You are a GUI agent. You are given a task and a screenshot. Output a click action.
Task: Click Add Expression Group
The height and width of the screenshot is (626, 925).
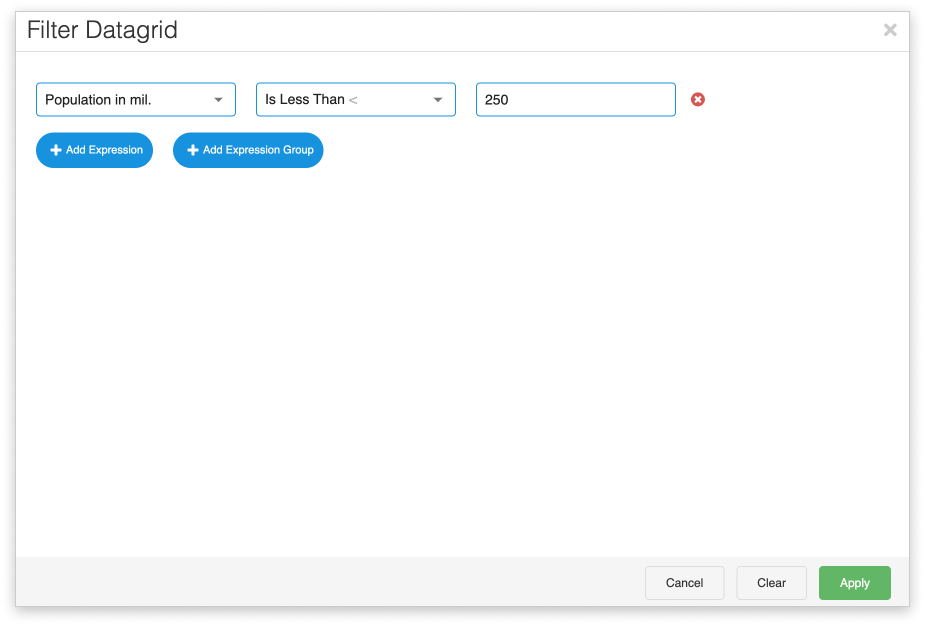click(248, 150)
